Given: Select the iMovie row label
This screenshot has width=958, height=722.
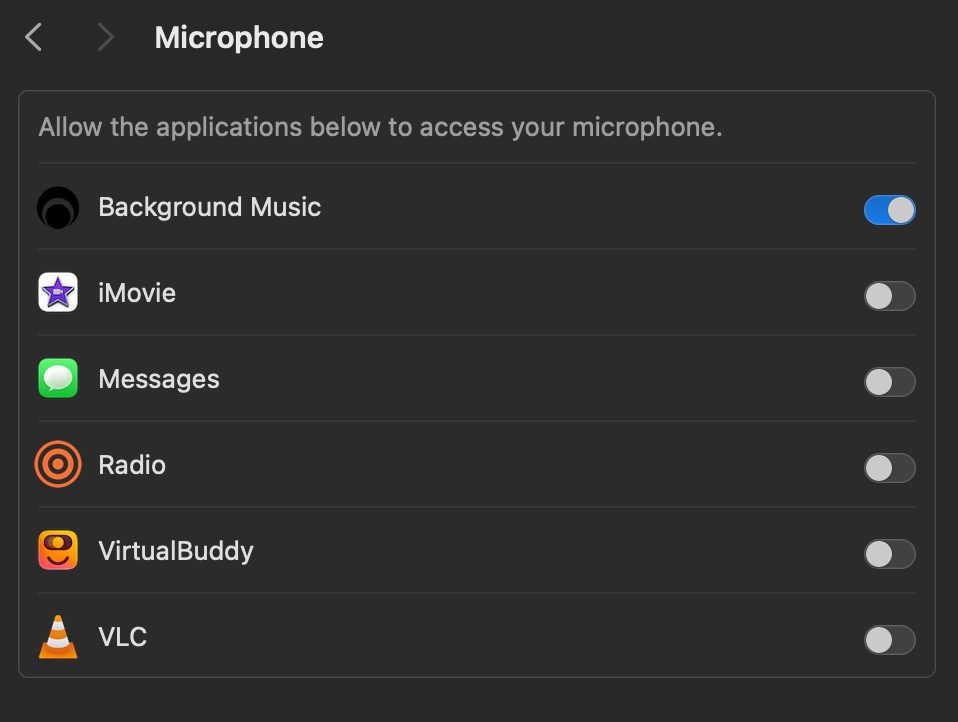Looking at the screenshot, I should pos(137,293).
